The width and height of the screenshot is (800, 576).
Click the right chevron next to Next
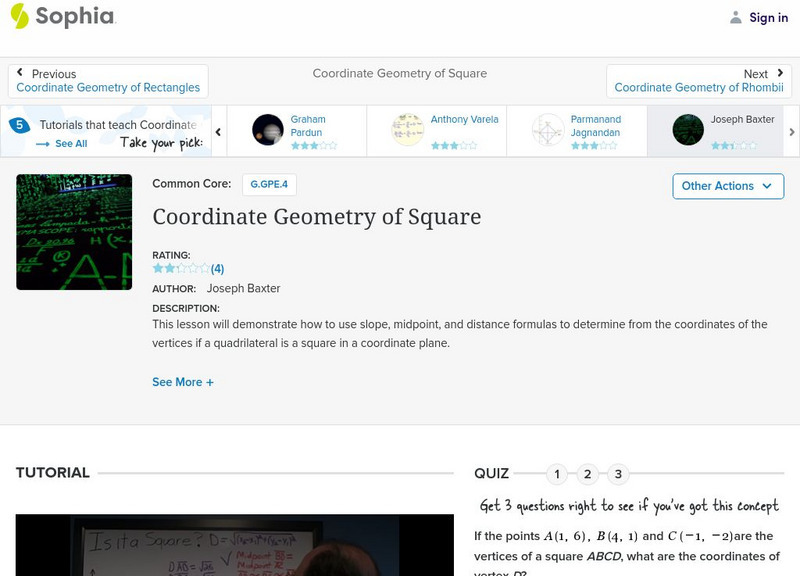[x=780, y=73]
